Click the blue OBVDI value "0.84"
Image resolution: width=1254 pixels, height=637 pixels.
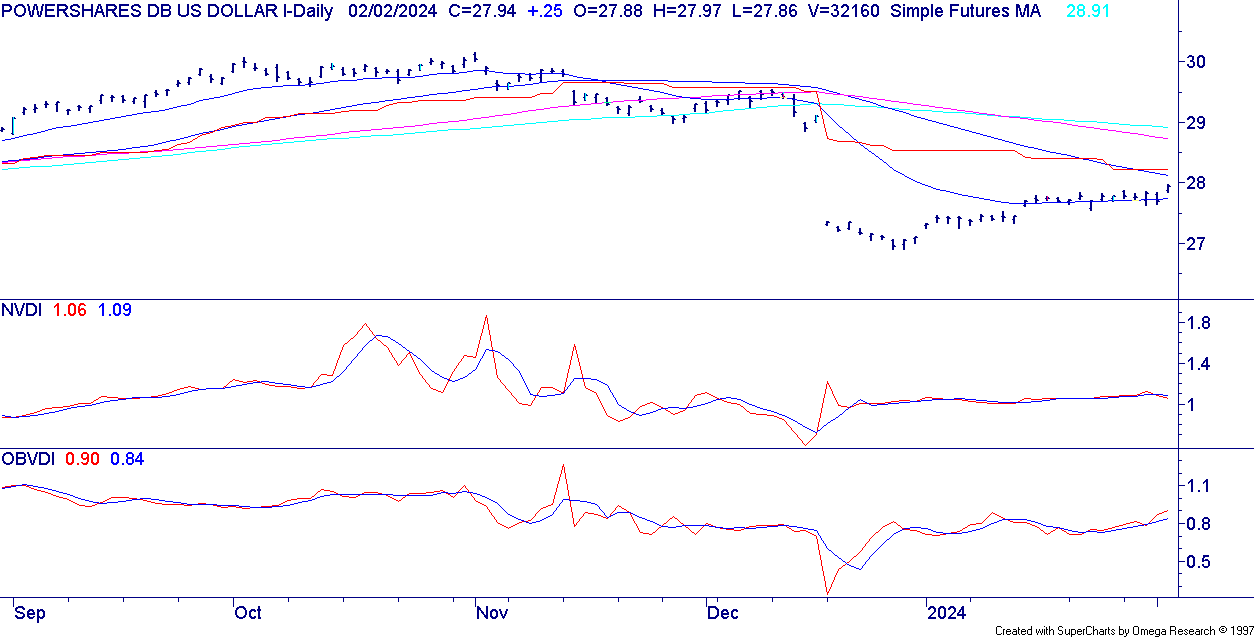(x=127, y=459)
